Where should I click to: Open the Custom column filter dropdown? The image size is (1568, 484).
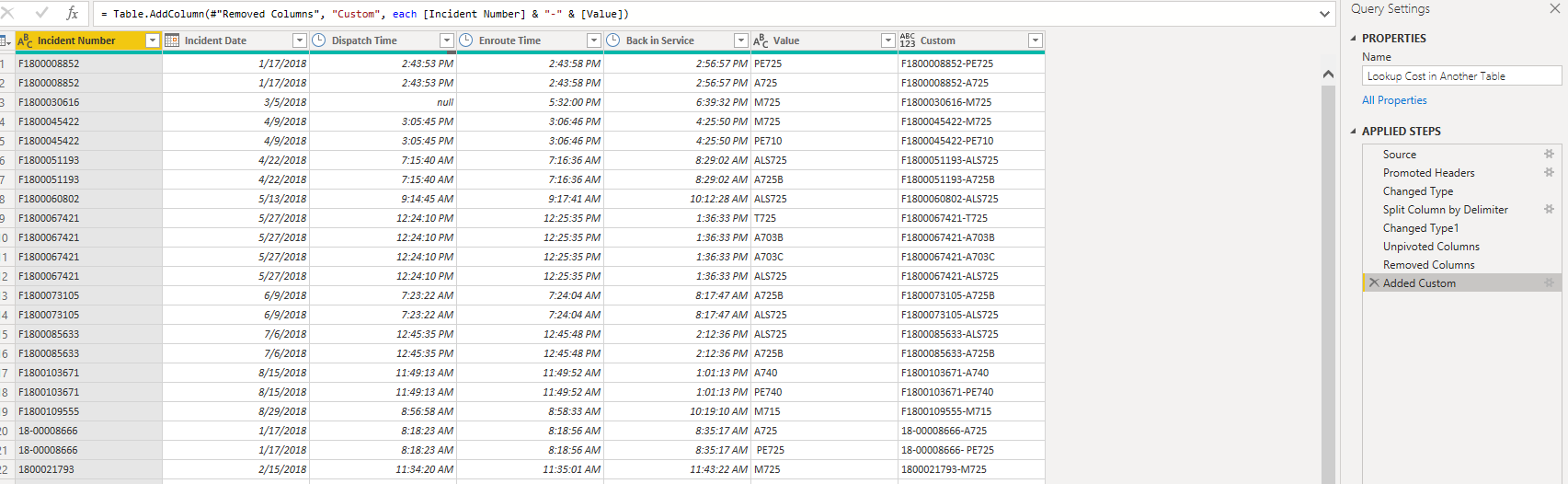(1036, 40)
